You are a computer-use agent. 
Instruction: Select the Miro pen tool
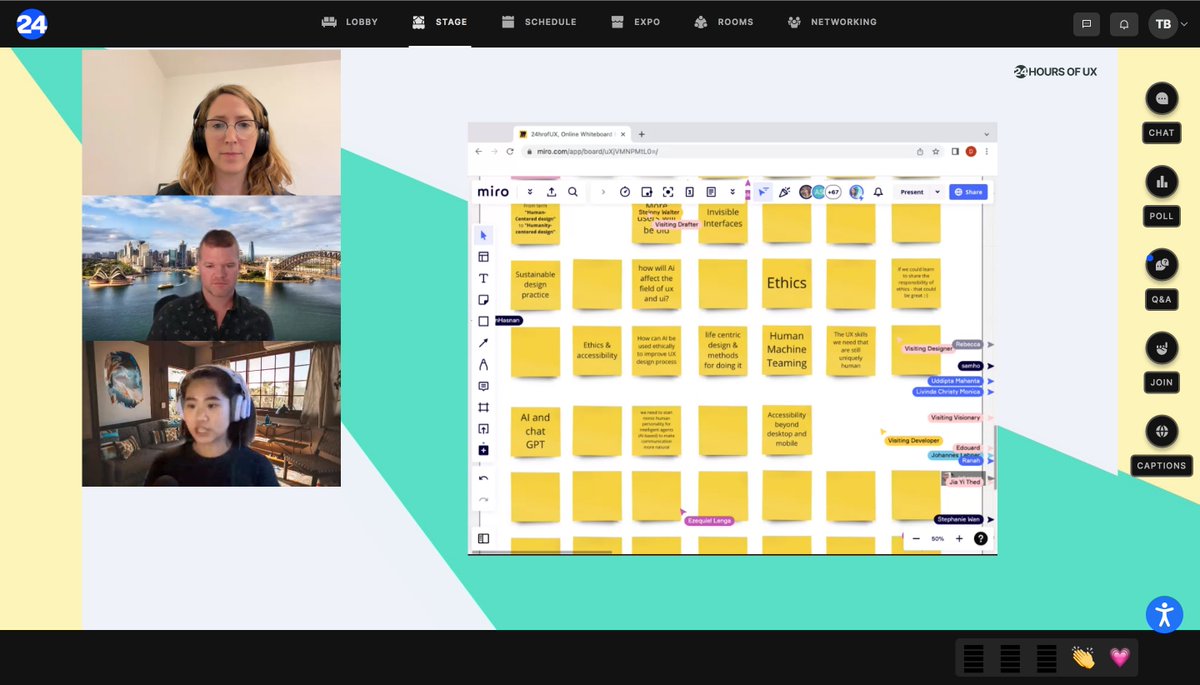pyautogui.click(x=483, y=364)
